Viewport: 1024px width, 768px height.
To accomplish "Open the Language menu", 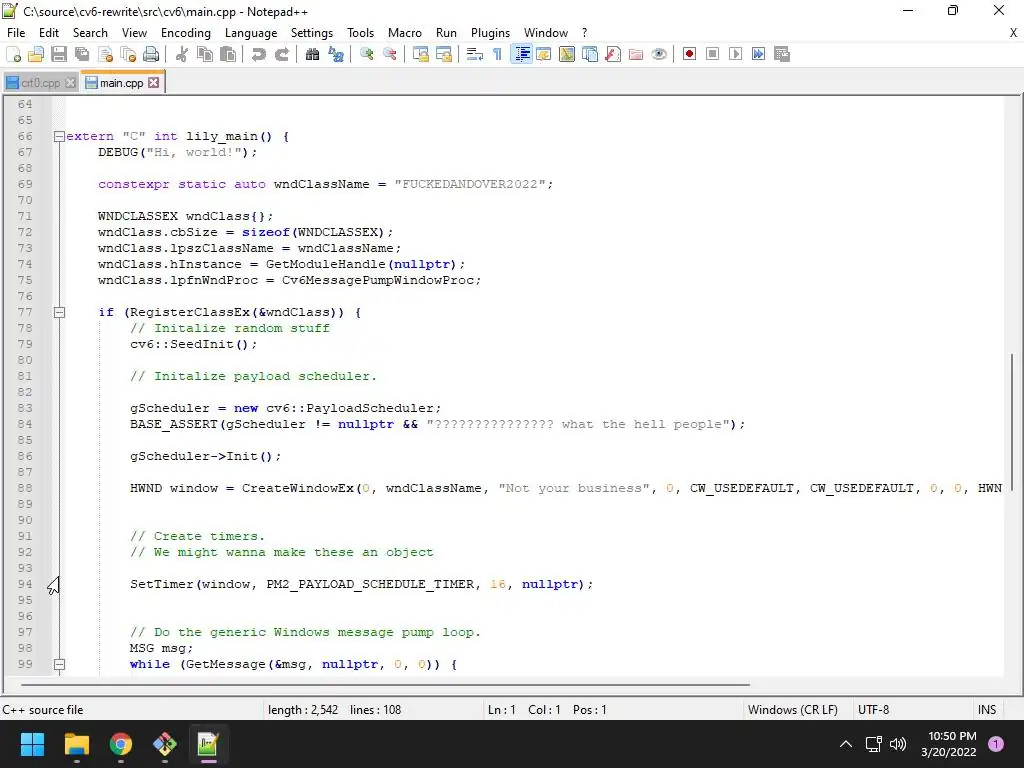I will click(x=251, y=33).
